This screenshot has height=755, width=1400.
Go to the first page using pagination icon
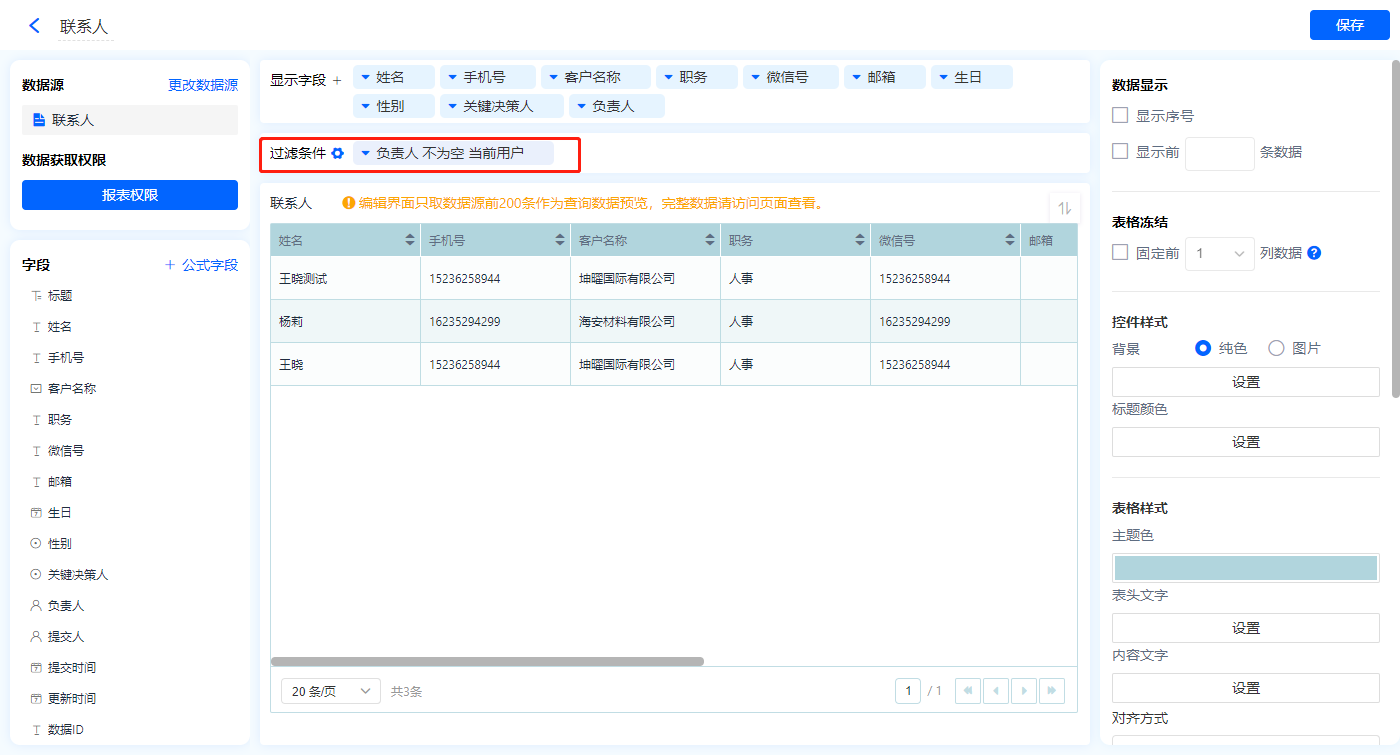[x=968, y=691]
